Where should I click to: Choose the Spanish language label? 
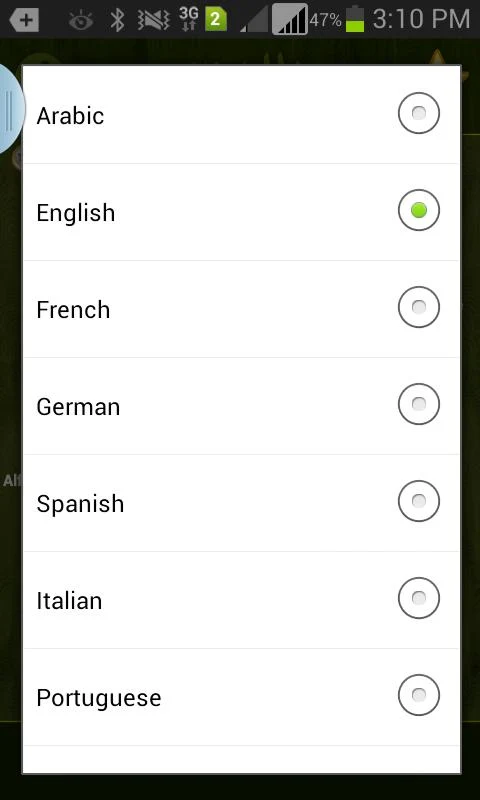pos(80,504)
